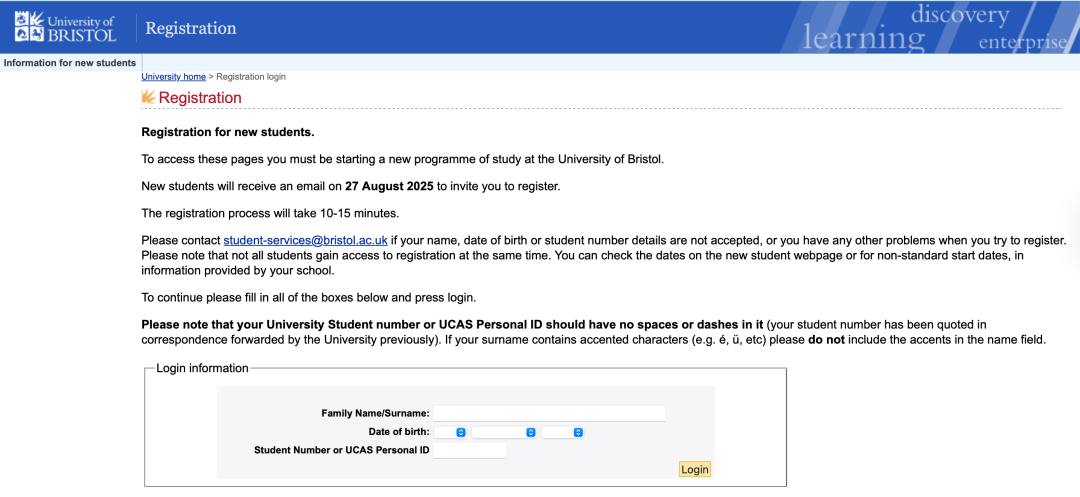Select the '27 August 2025' date text
This screenshot has width=1080, height=497.
(x=388, y=187)
